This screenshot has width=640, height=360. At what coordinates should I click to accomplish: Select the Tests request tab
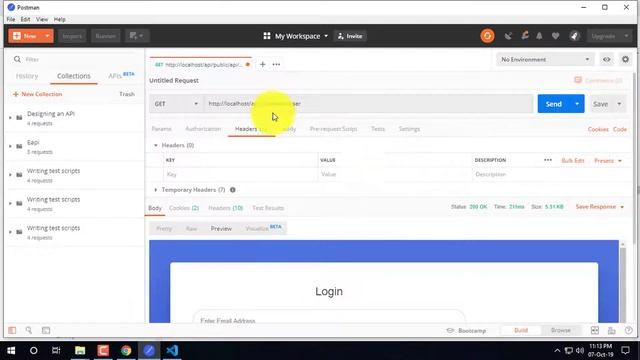tap(378, 129)
